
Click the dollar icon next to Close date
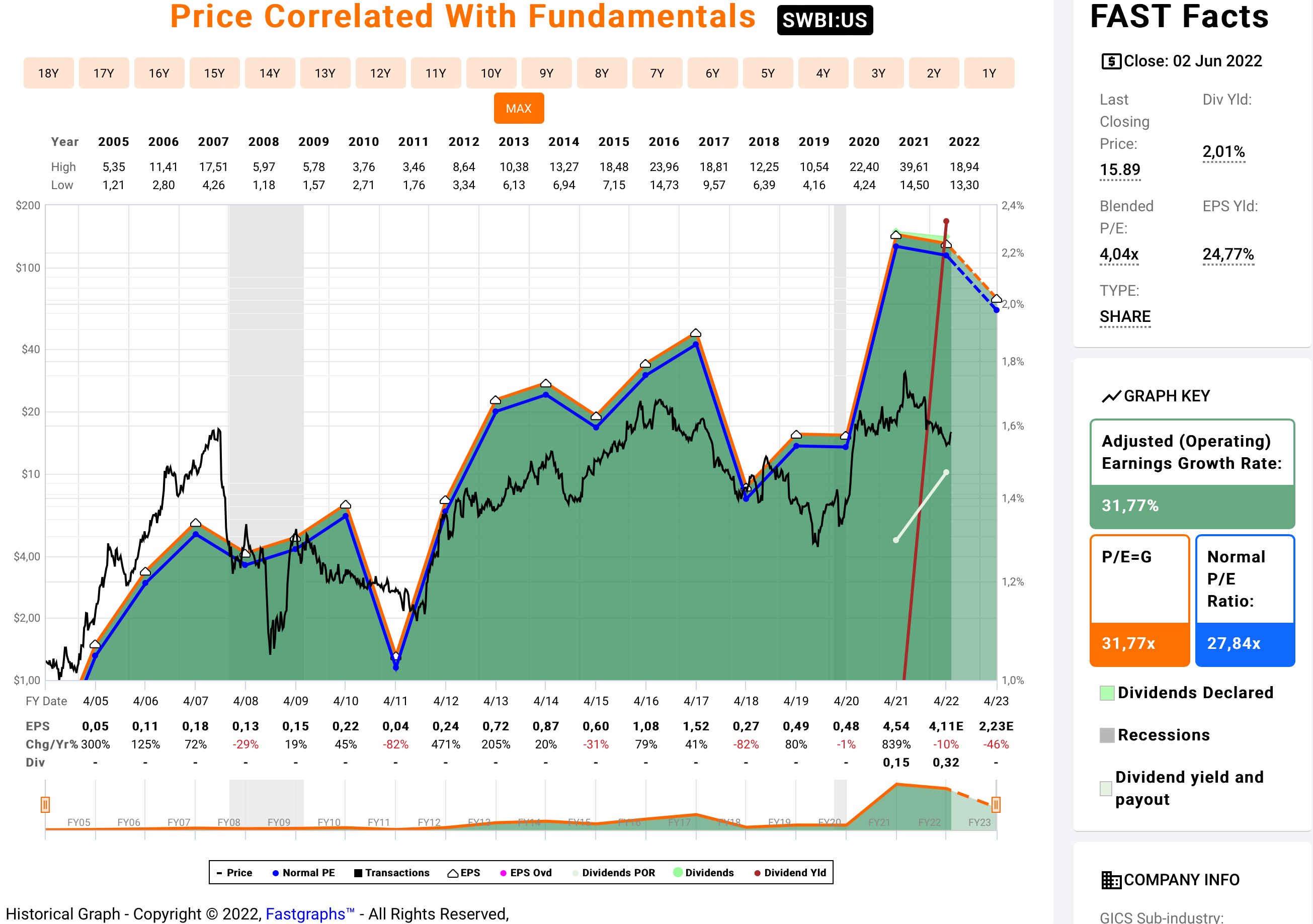point(1111,61)
